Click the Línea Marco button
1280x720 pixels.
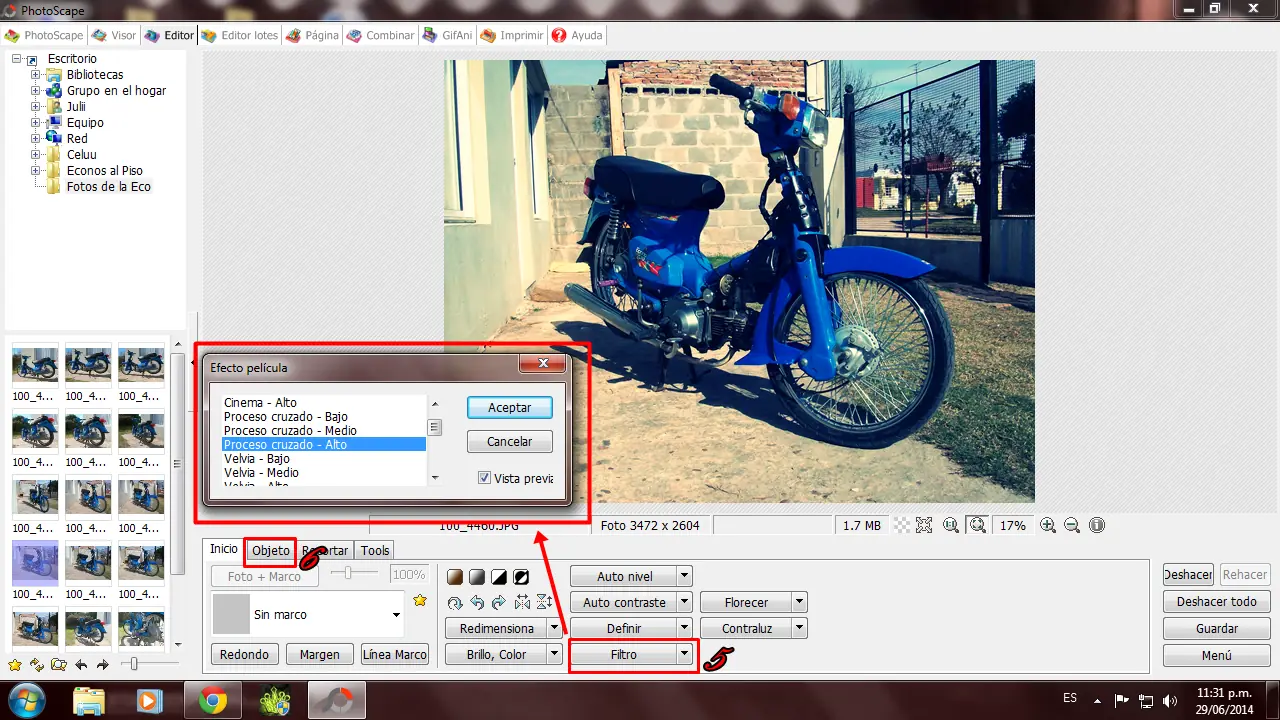(x=395, y=654)
